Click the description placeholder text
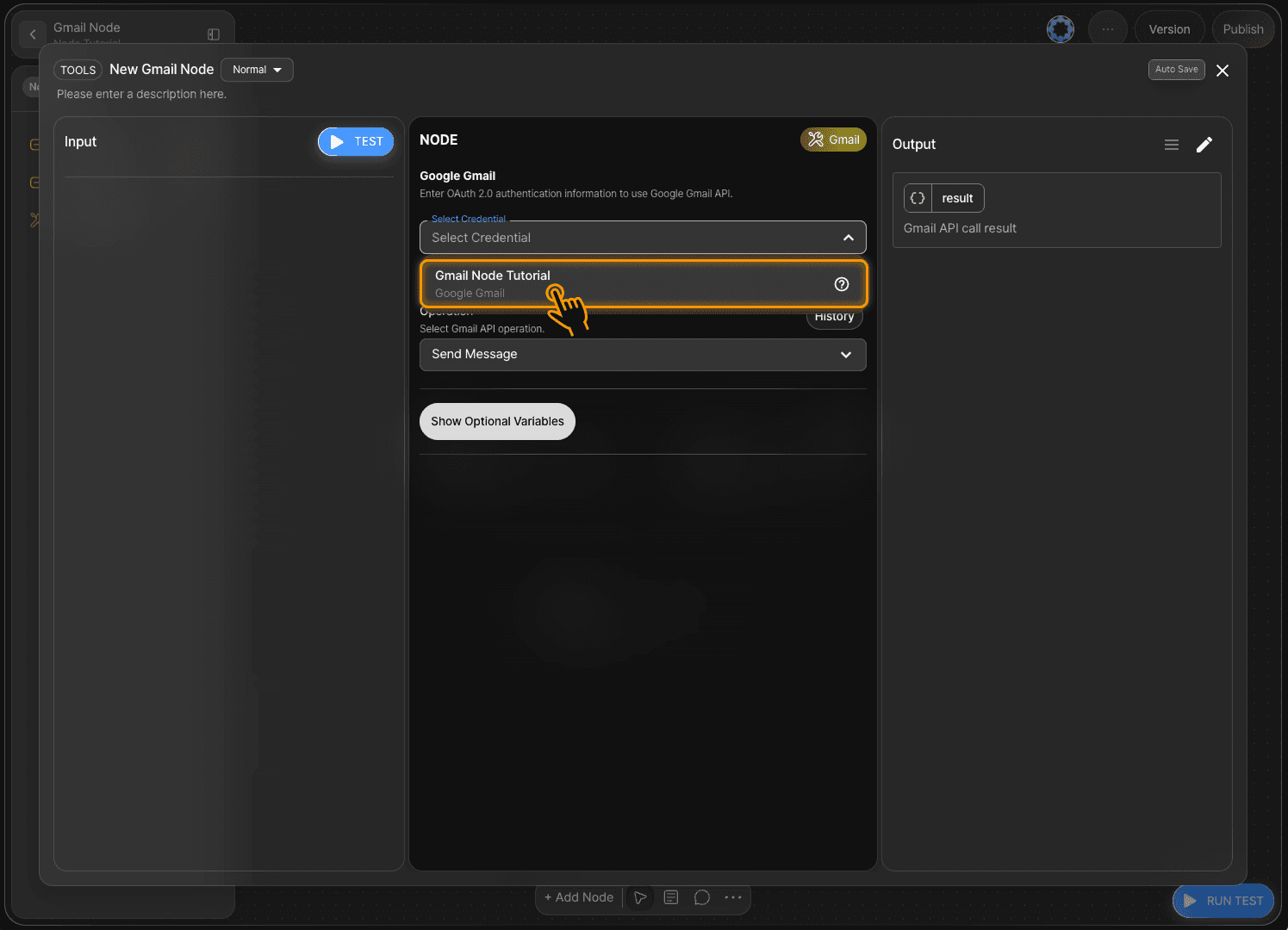 click(x=141, y=94)
